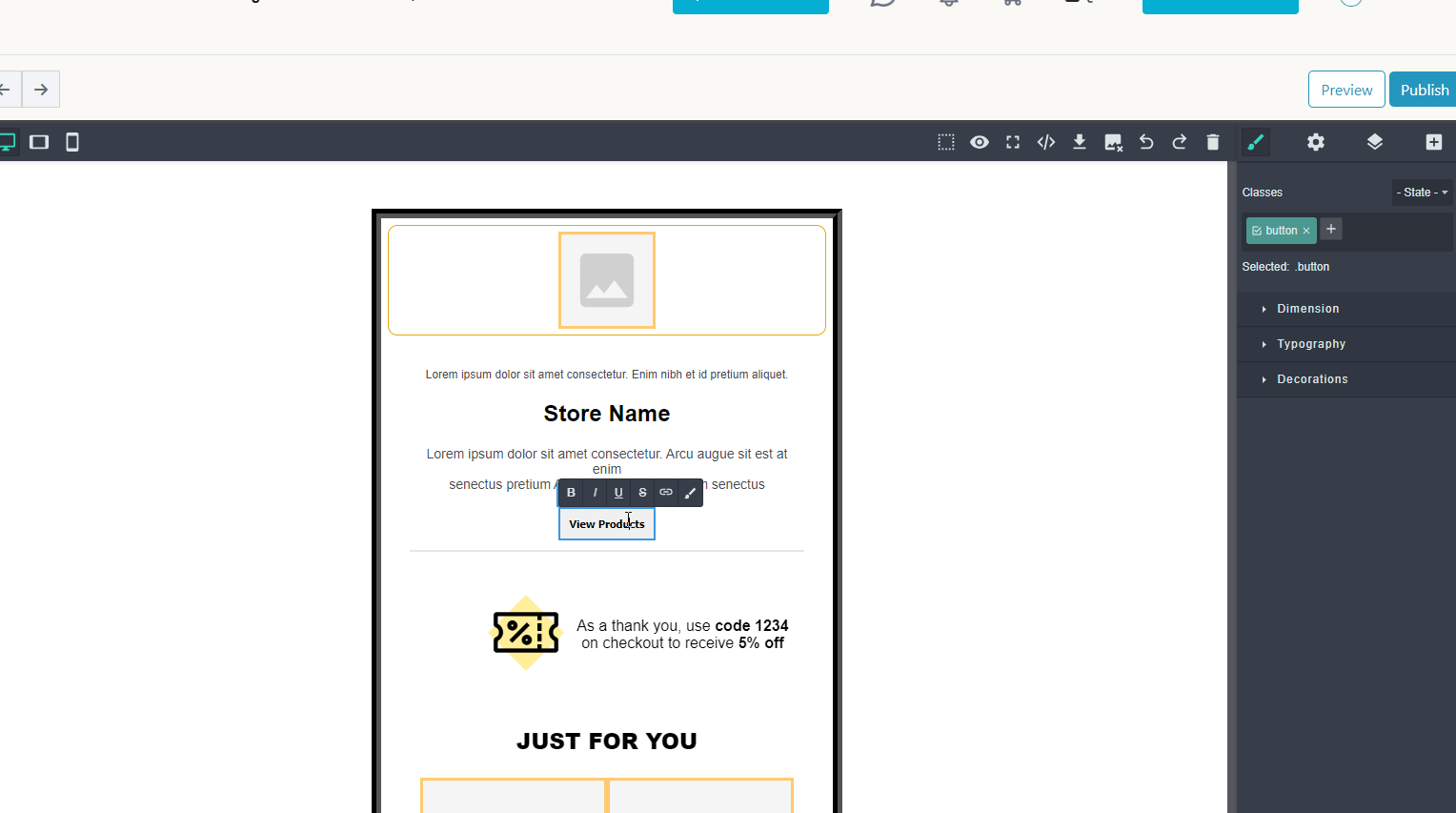Switch to mobile device view
Image resolution: width=1456 pixels, height=813 pixels.
tap(72, 142)
